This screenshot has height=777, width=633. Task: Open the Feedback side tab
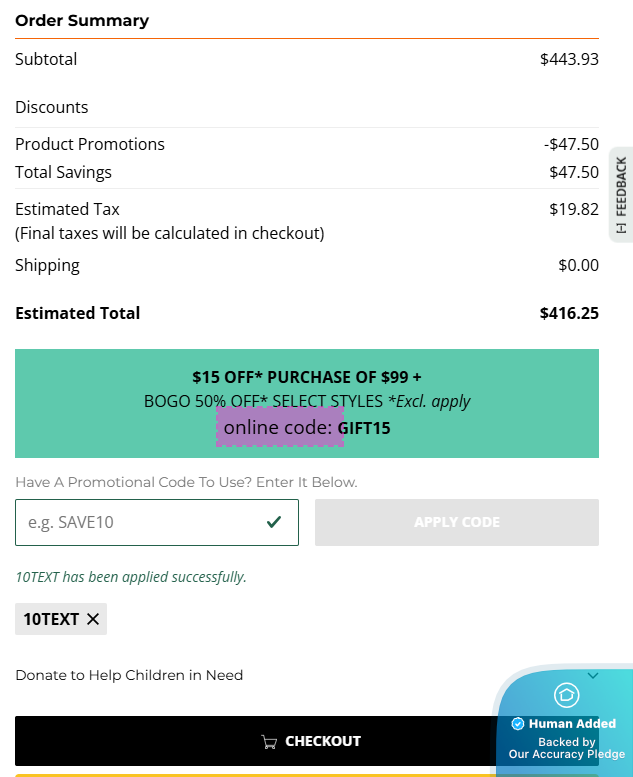click(x=621, y=188)
